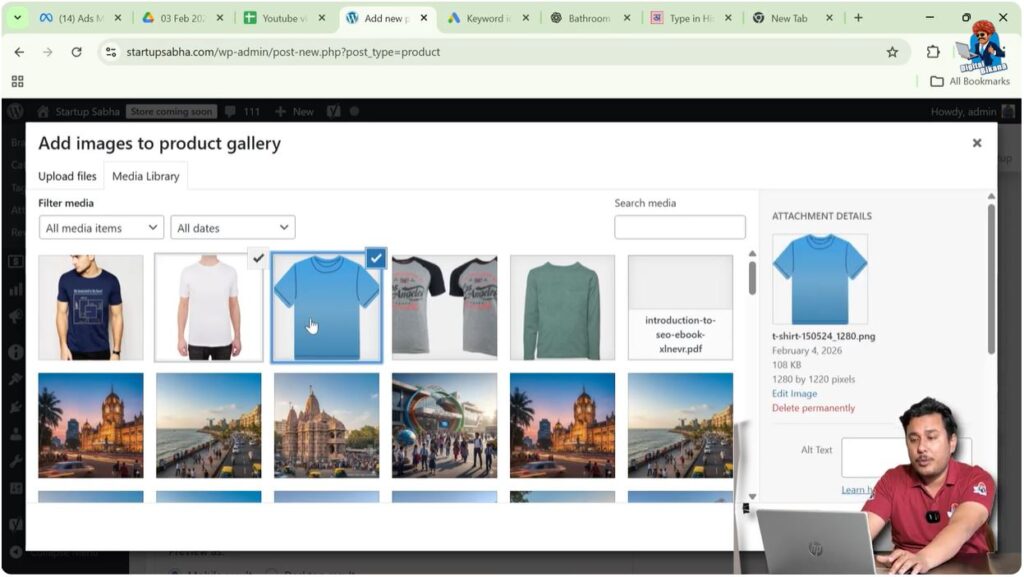Switch to the Upload files tab
Screen dimensions: 1024x577
tap(67, 175)
